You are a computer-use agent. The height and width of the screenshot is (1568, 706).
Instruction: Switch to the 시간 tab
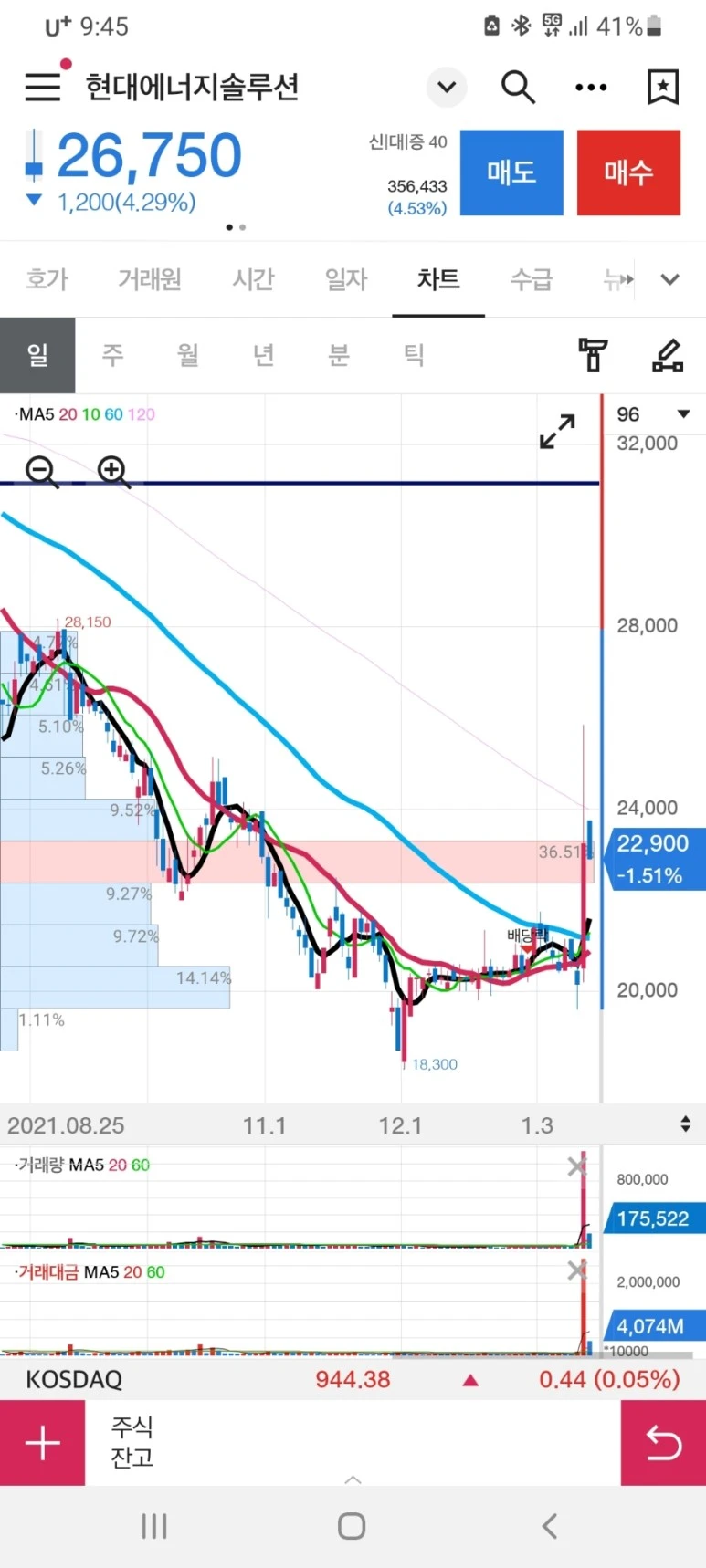253,279
